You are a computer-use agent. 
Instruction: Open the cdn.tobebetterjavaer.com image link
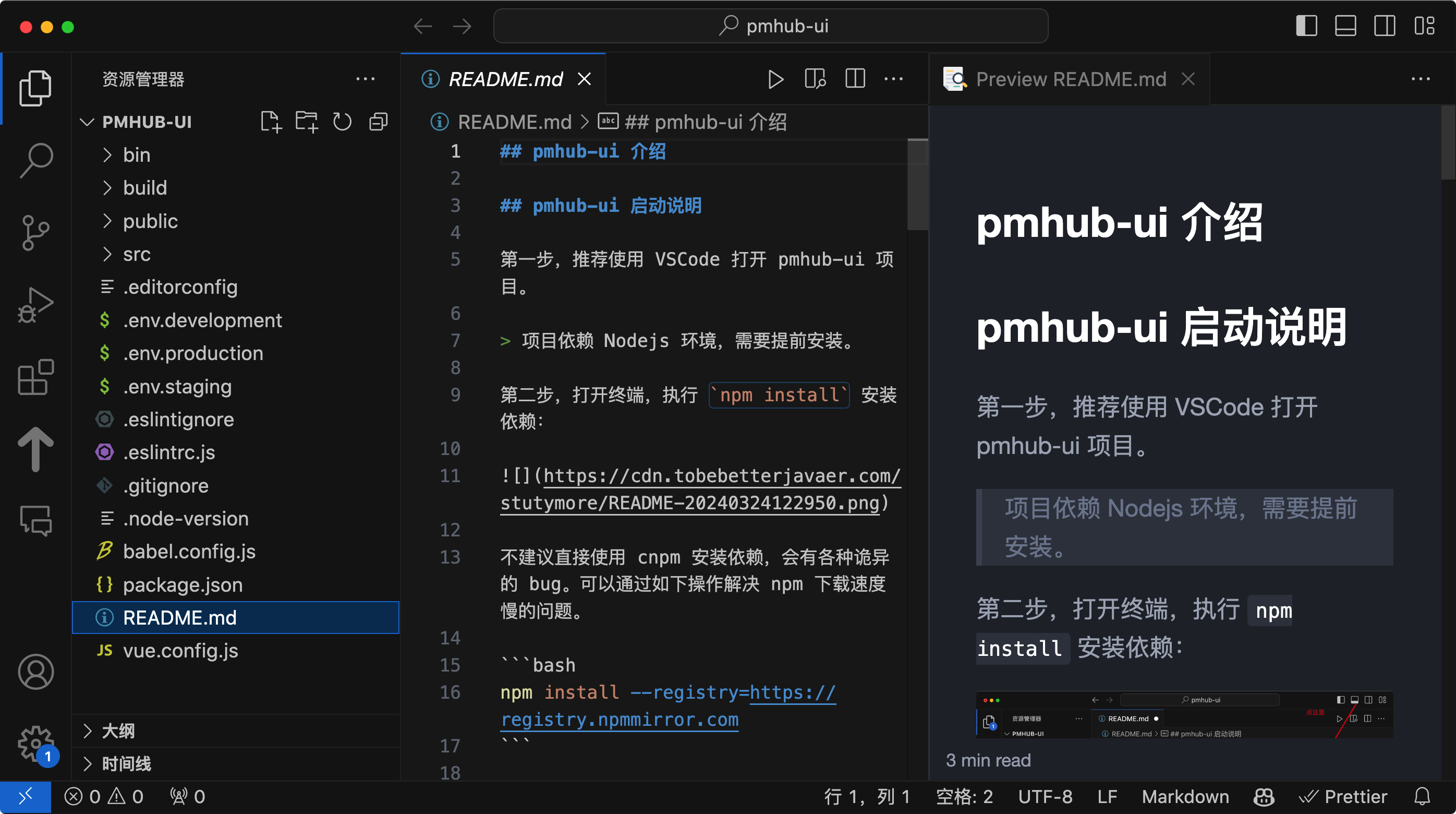[700, 489]
